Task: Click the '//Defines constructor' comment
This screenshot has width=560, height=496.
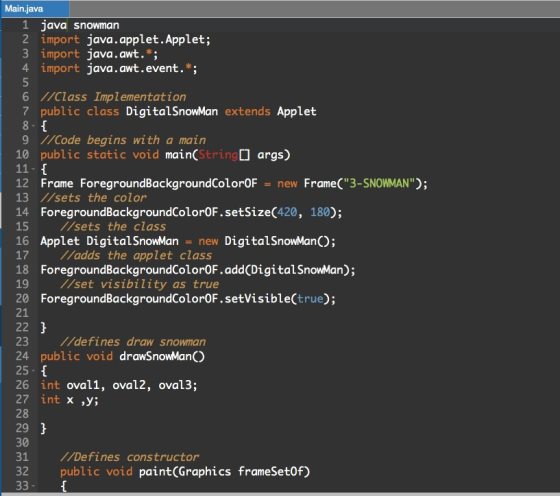Action: coord(129,457)
